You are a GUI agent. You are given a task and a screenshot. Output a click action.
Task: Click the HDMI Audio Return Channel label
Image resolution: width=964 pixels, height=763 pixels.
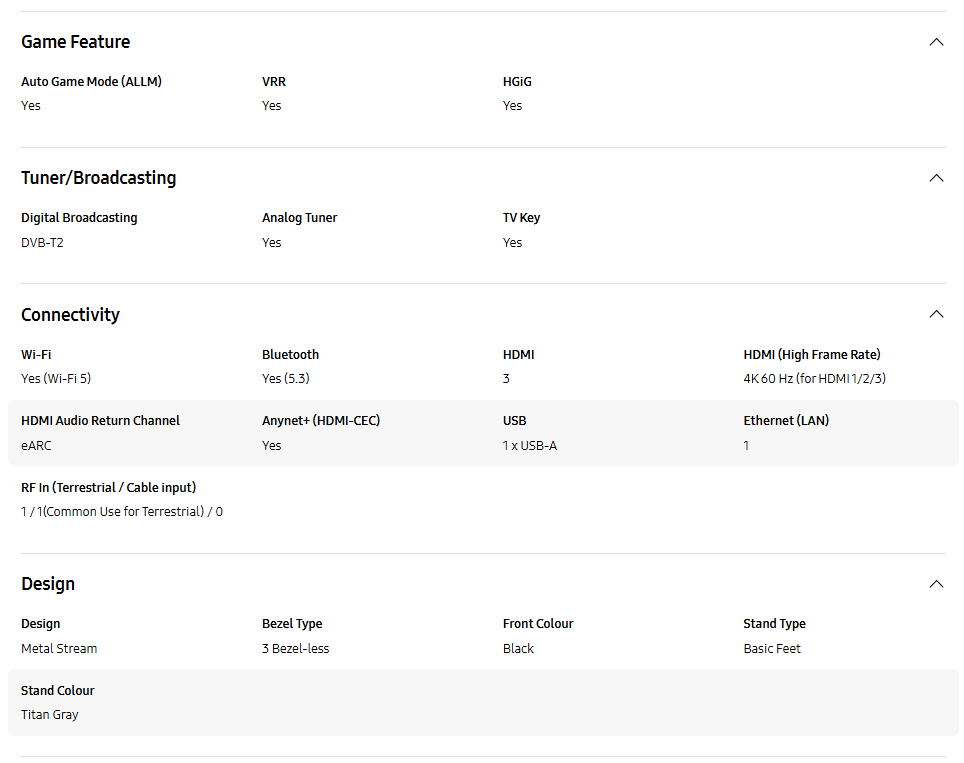point(100,421)
